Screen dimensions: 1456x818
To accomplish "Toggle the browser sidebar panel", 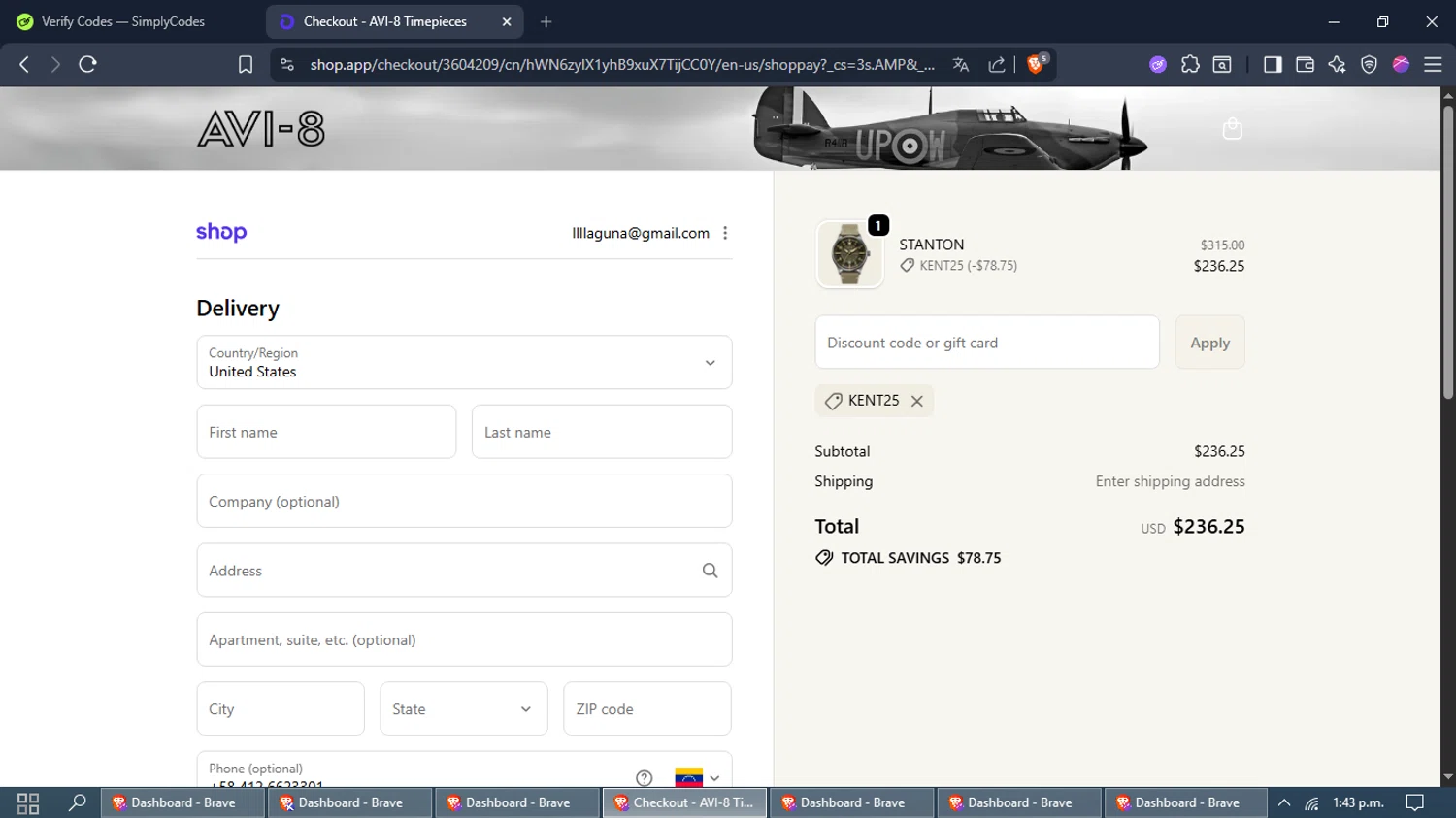I will click(x=1273, y=64).
